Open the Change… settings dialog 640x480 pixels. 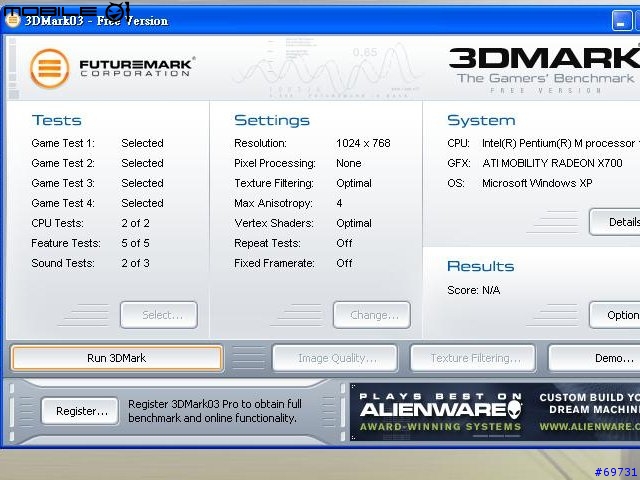(372, 315)
